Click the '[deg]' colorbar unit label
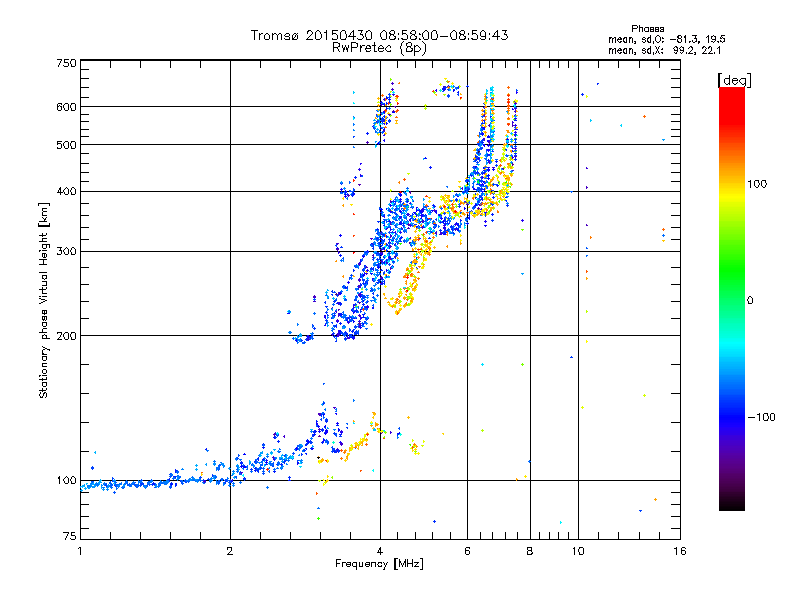800x600 pixels. click(x=735, y=80)
